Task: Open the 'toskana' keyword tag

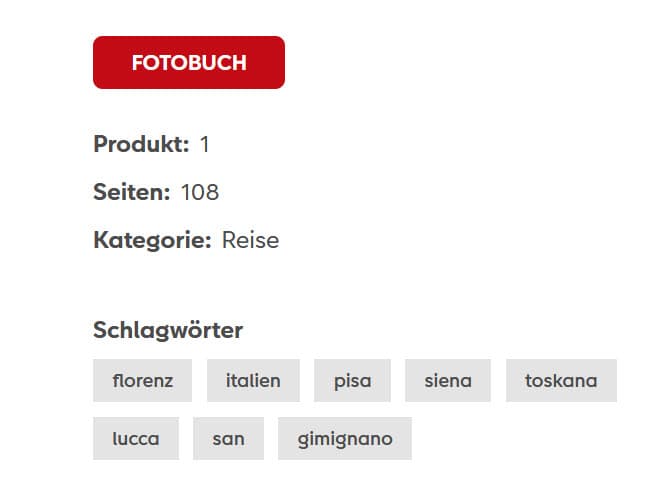Action: pyautogui.click(x=560, y=381)
